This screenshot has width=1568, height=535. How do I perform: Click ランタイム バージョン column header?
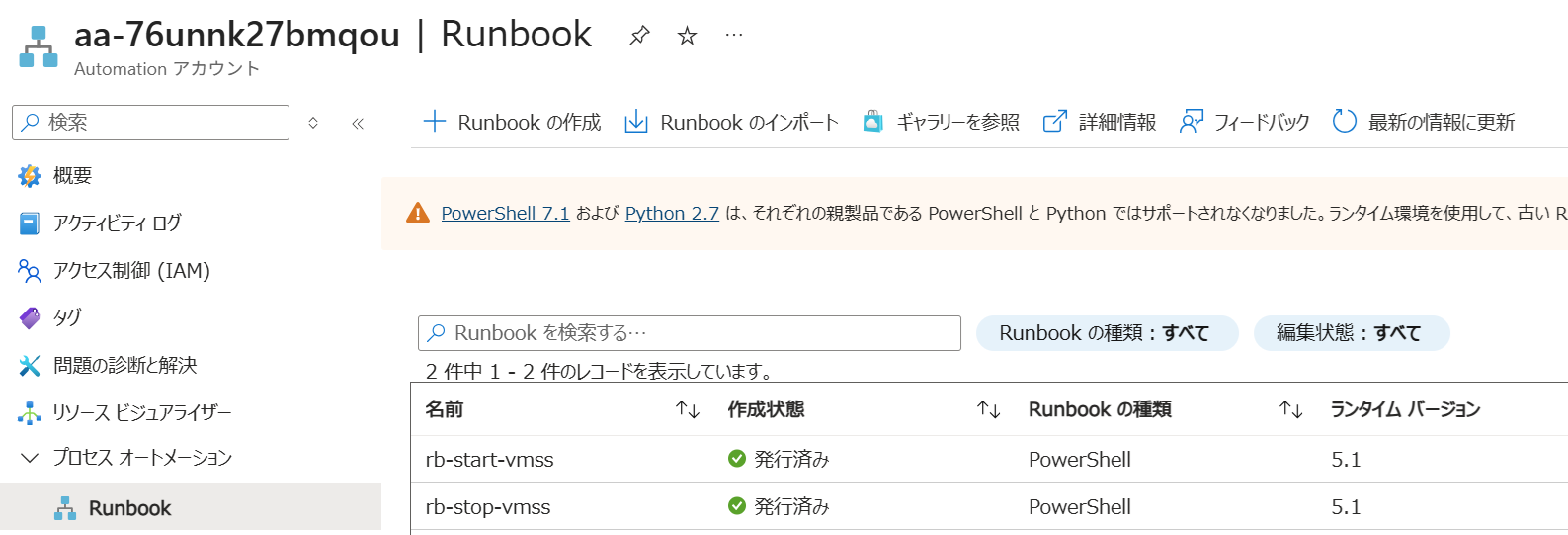pyautogui.click(x=1405, y=409)
